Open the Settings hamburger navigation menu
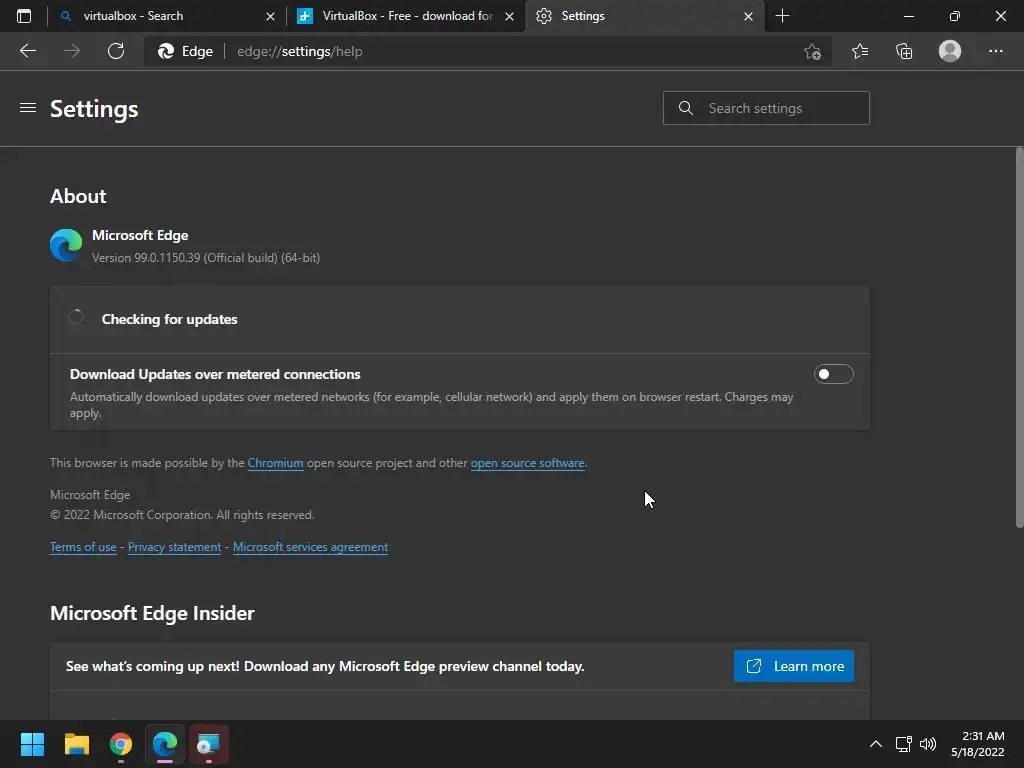The image size is (1024, 768). point(27,108)
